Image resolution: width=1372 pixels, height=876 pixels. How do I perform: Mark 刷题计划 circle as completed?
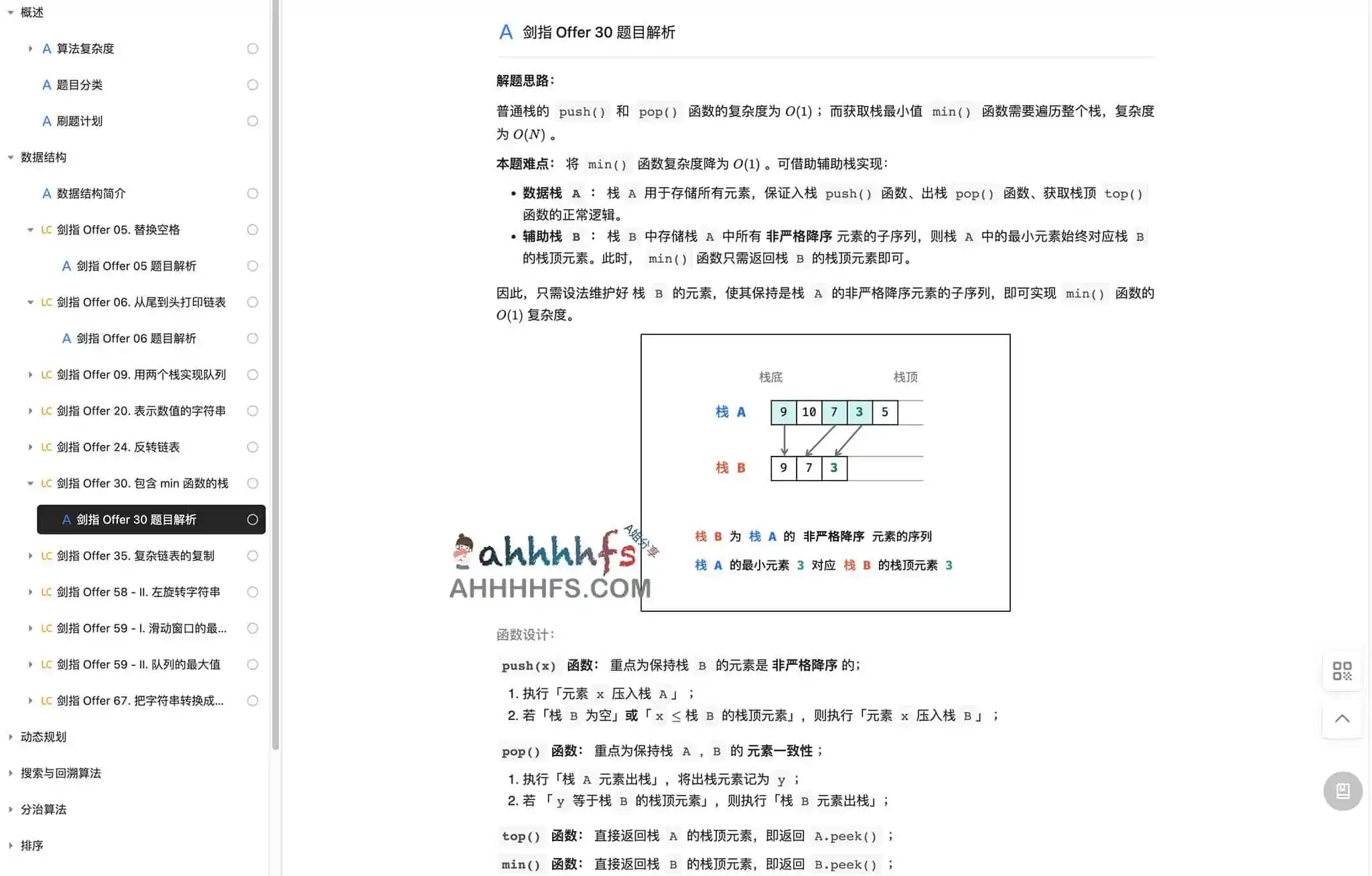click(x=253, y=121)
